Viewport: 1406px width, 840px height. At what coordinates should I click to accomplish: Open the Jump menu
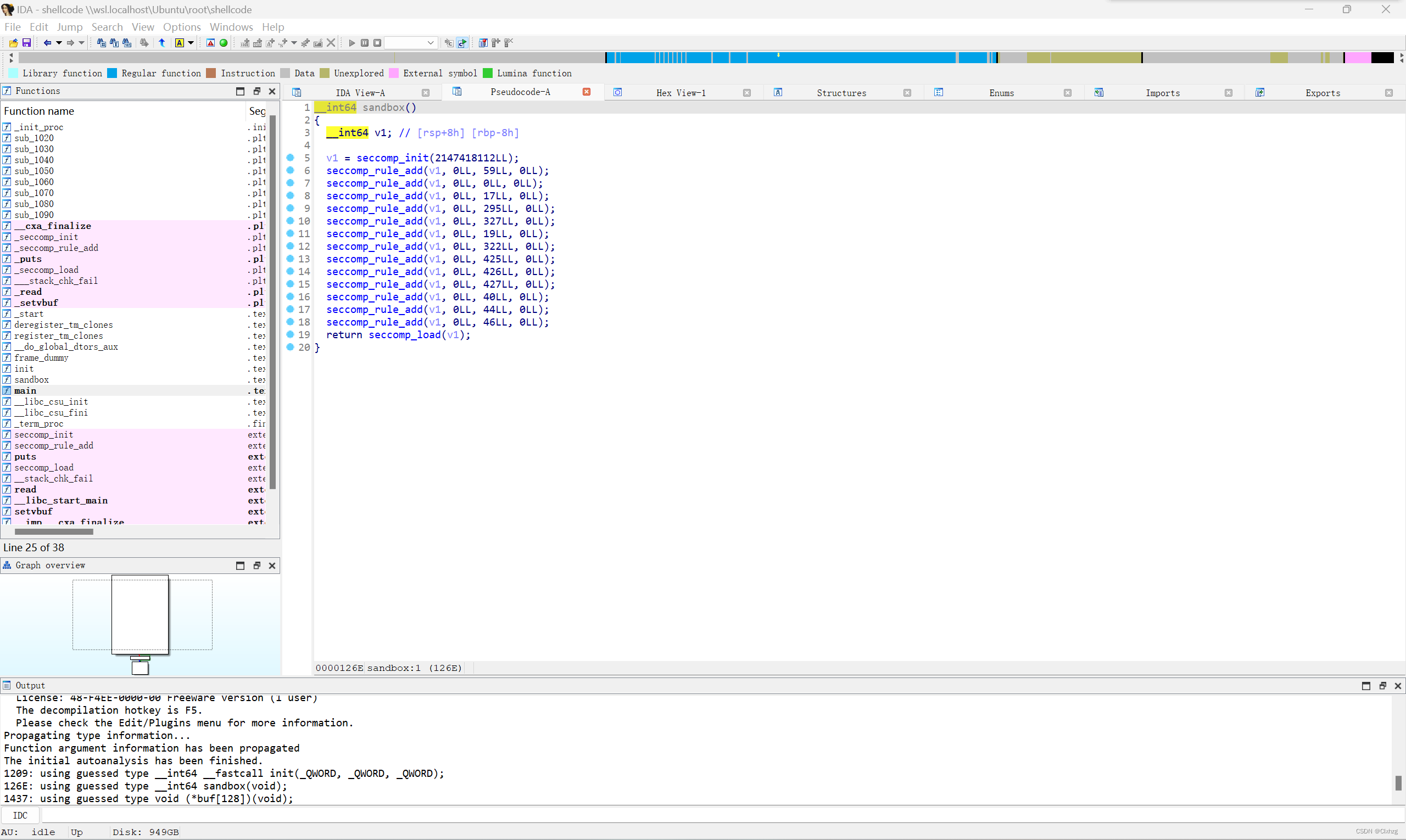70,26
